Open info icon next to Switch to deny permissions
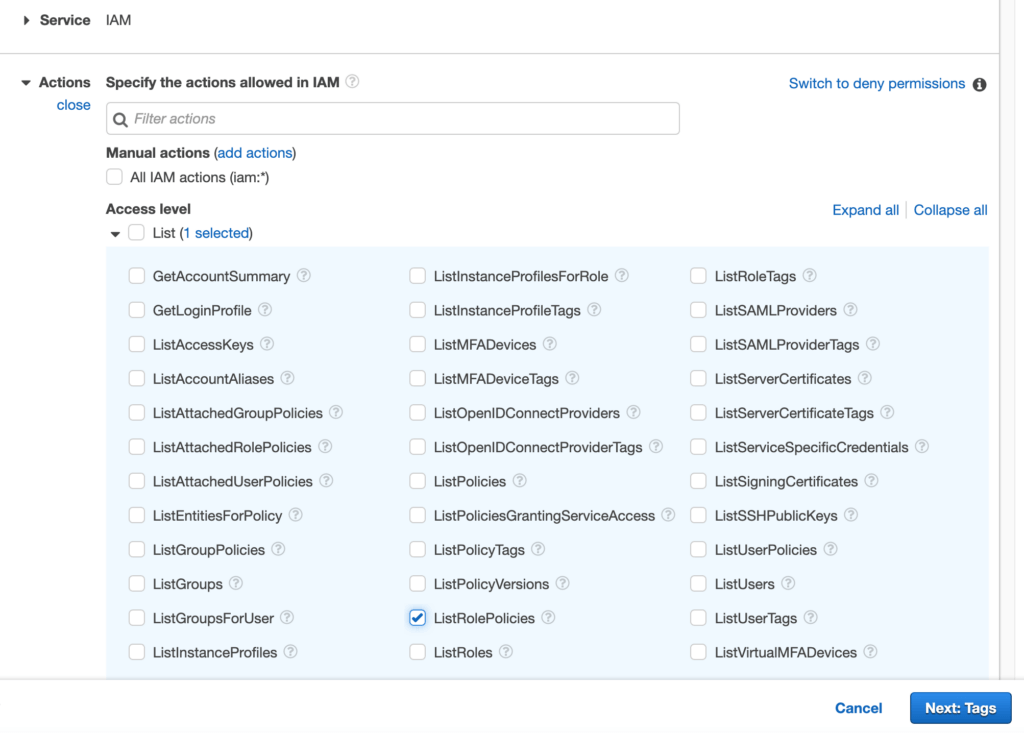Image resolution: width=1024 pixels, height=733 pixels. tap(979, 84)
